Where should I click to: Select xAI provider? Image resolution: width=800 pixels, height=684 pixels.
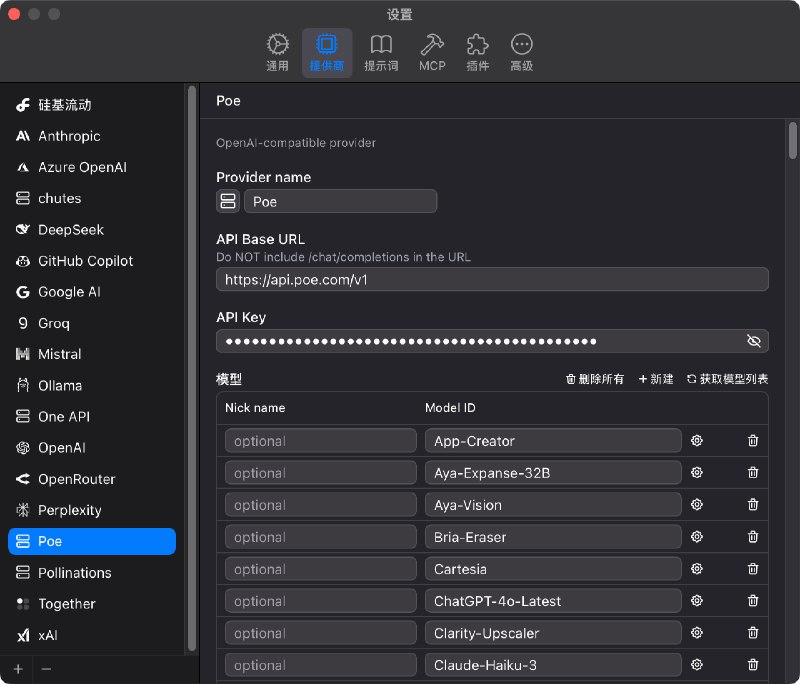tap(92, 635)
